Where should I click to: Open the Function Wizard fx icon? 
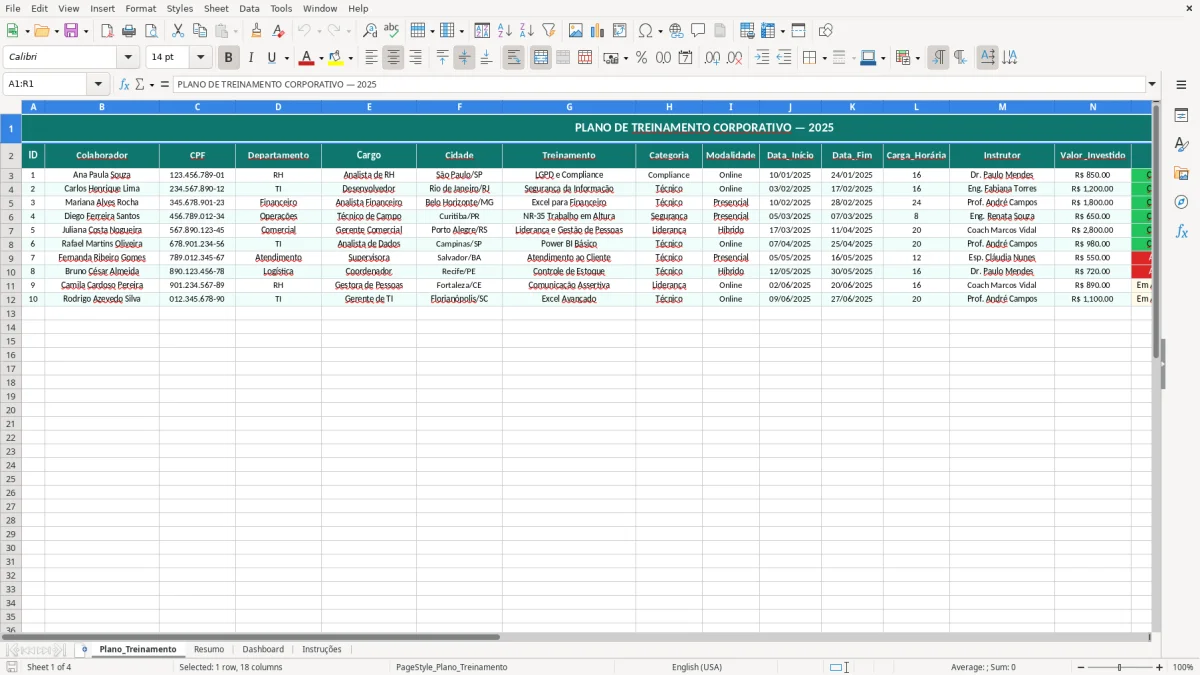(x=124, y=84)
